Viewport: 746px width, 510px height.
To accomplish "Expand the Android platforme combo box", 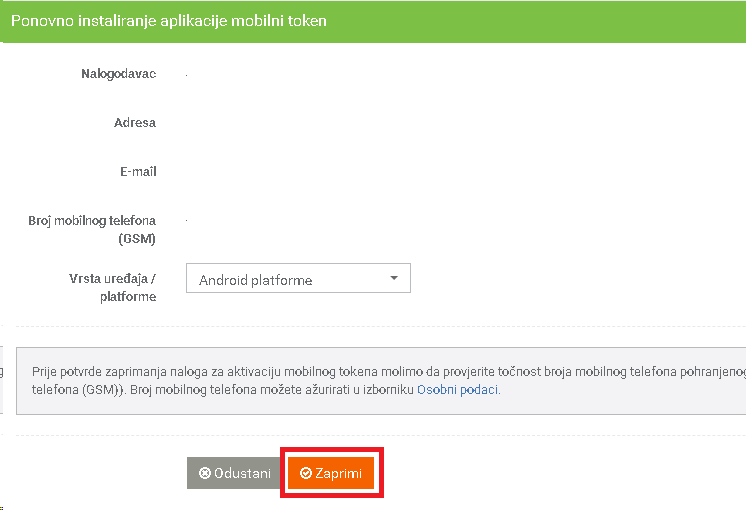I will (x=298, y=278).
